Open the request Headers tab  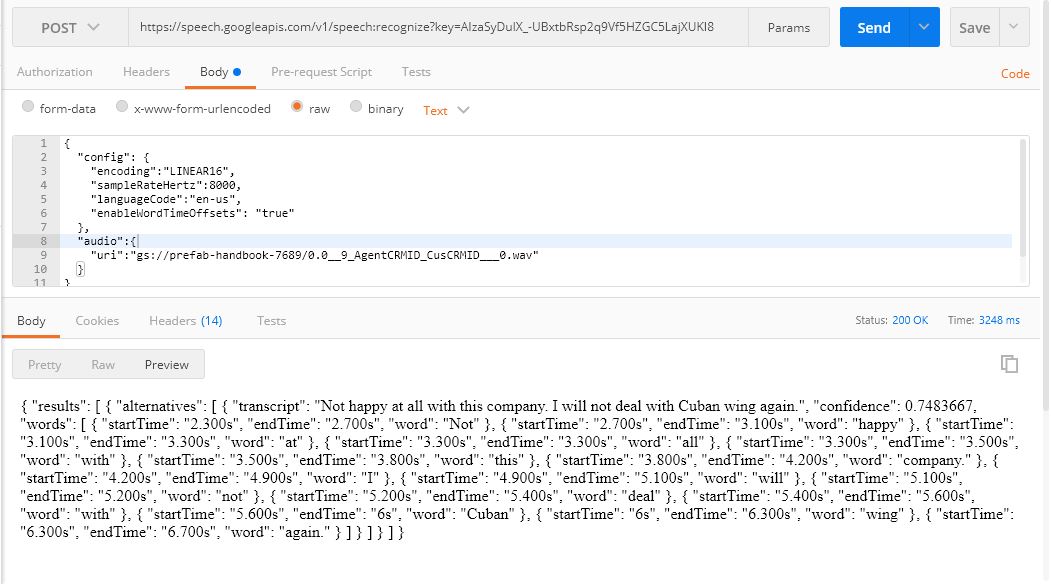[x=146, y=72]
